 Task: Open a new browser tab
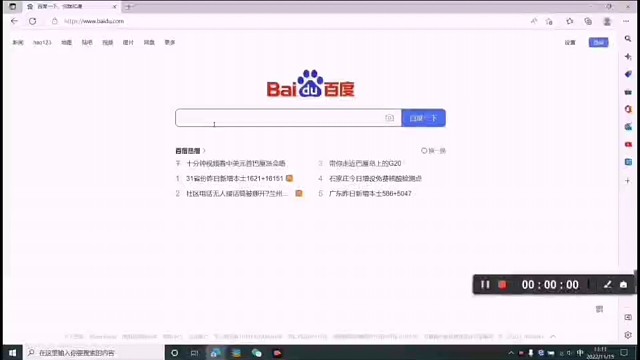click(x=129, y=7)
